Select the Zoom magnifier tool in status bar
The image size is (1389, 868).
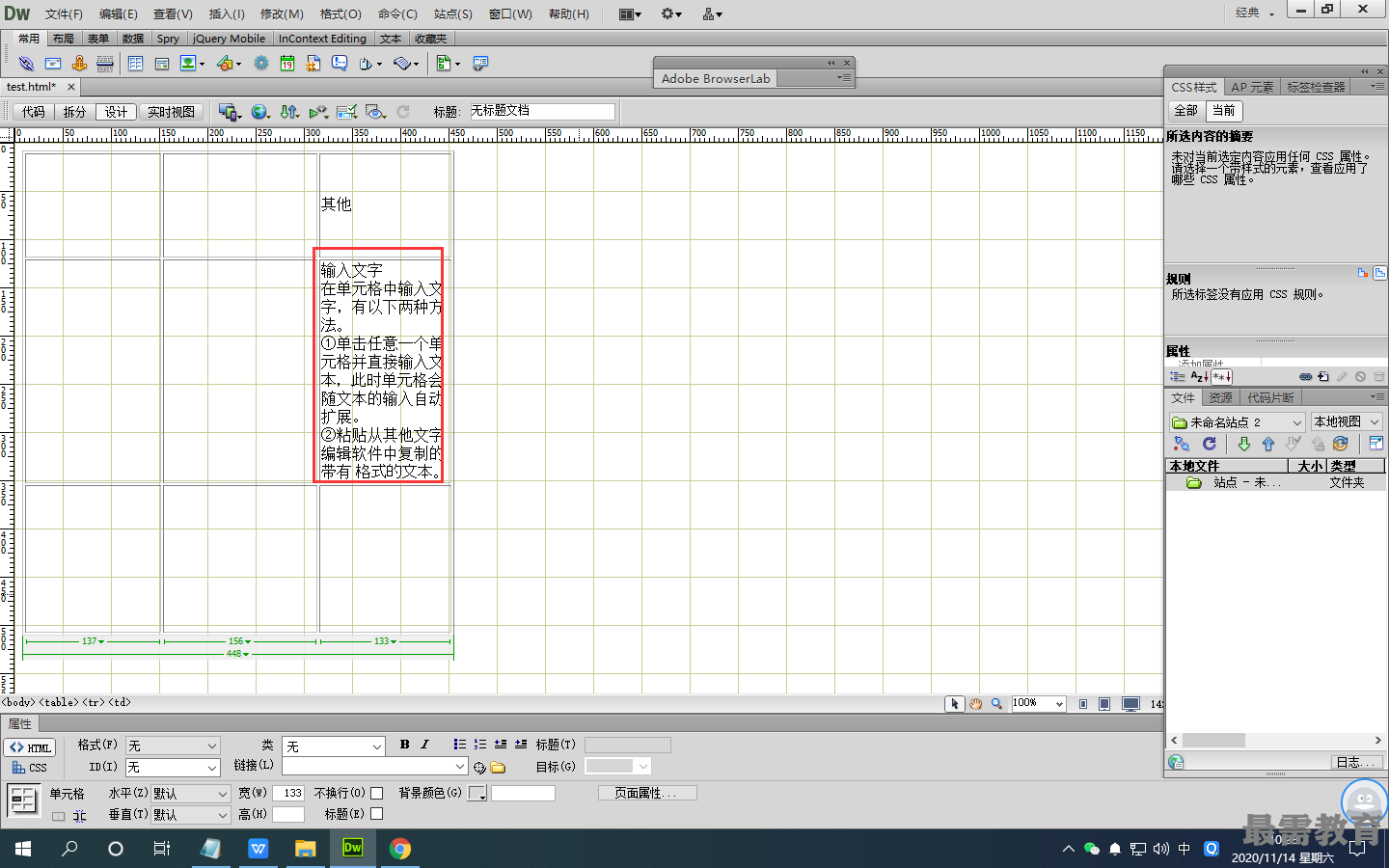(996, 704)
